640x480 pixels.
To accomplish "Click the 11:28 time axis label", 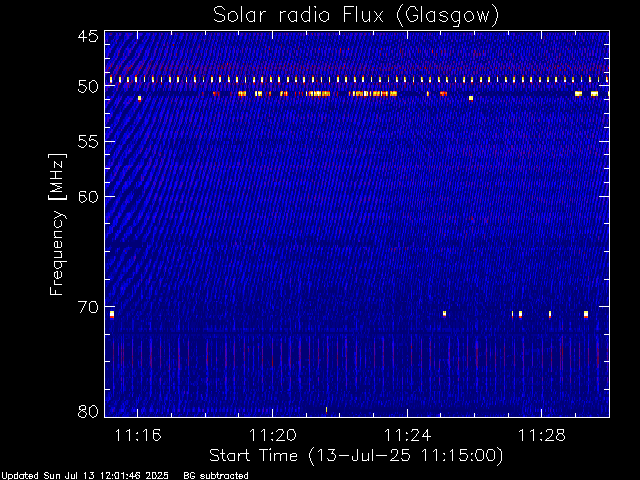I will (x=542, y=436).
